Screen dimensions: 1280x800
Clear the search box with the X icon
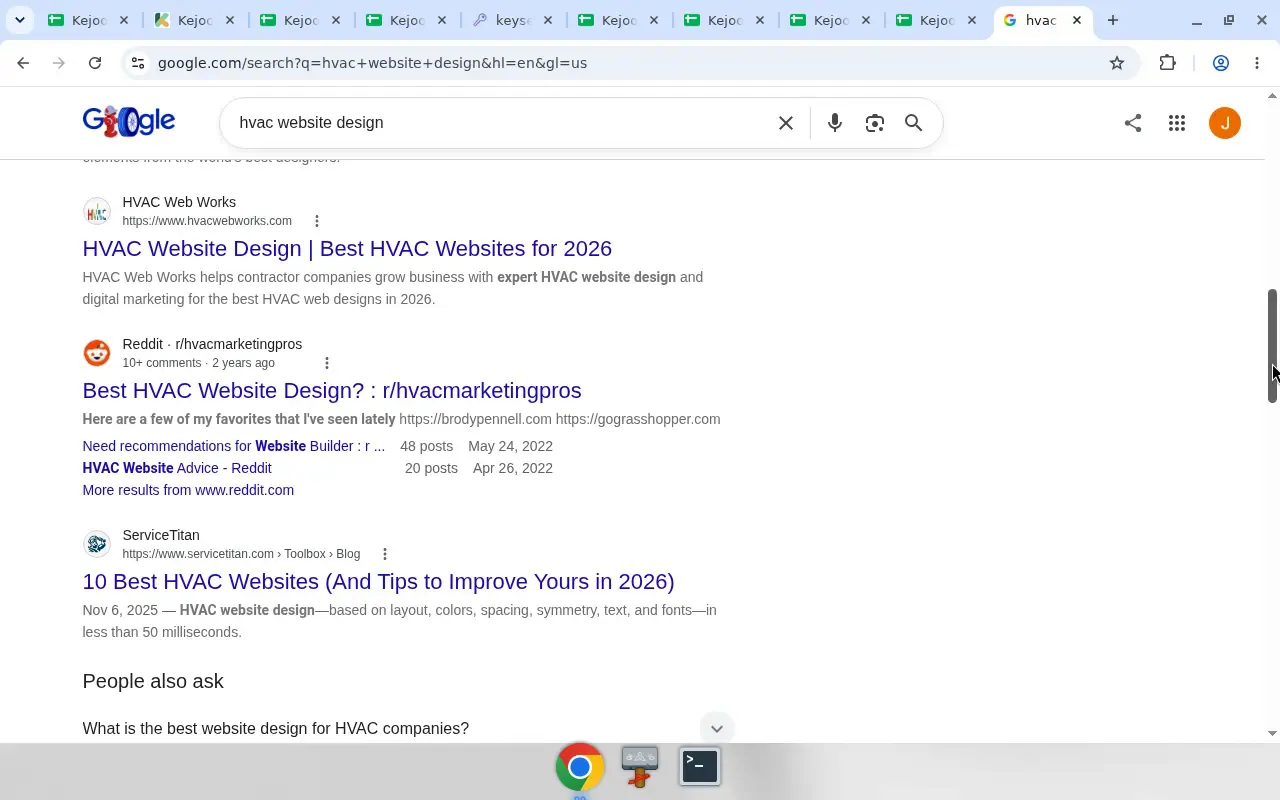point(786,123)
